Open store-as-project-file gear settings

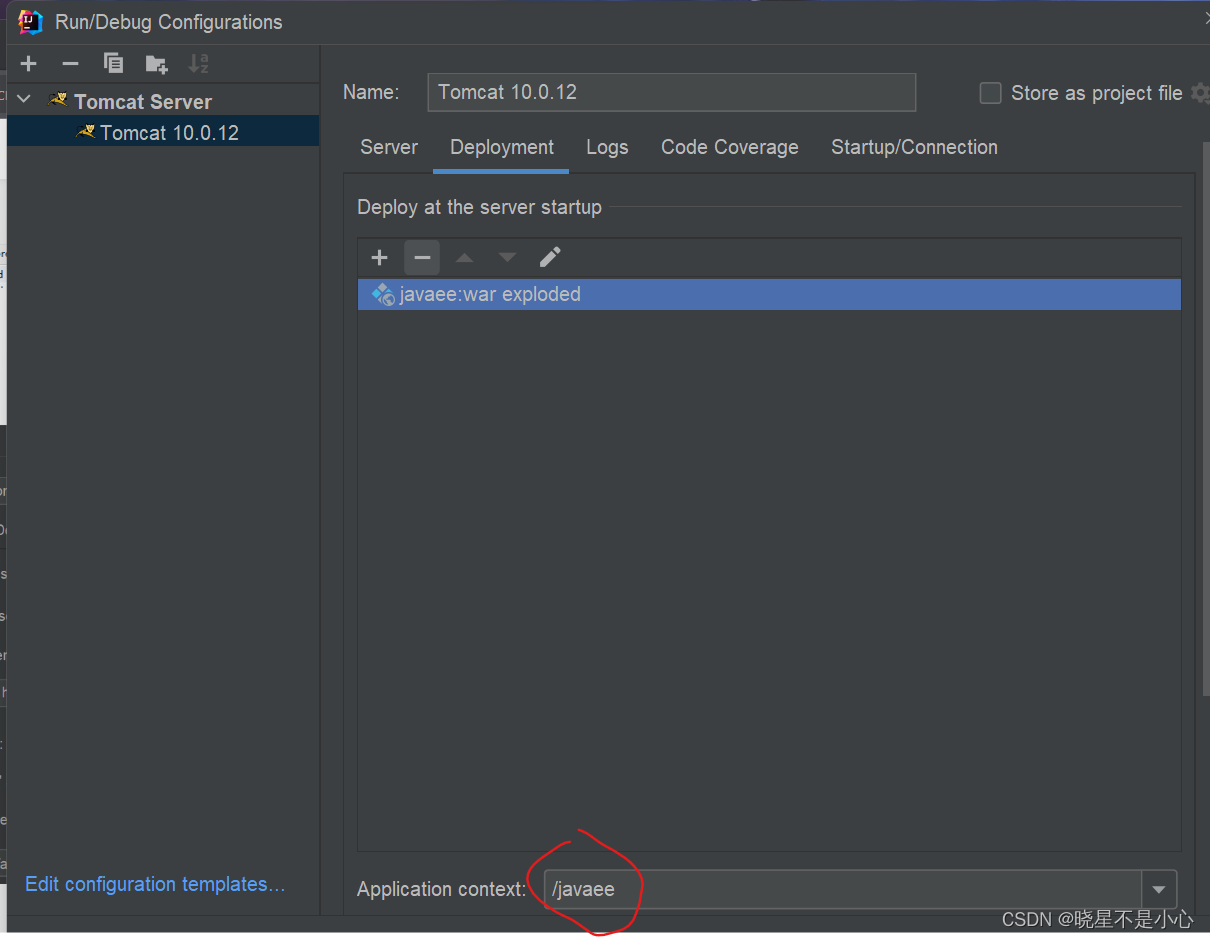(1200, 93)
